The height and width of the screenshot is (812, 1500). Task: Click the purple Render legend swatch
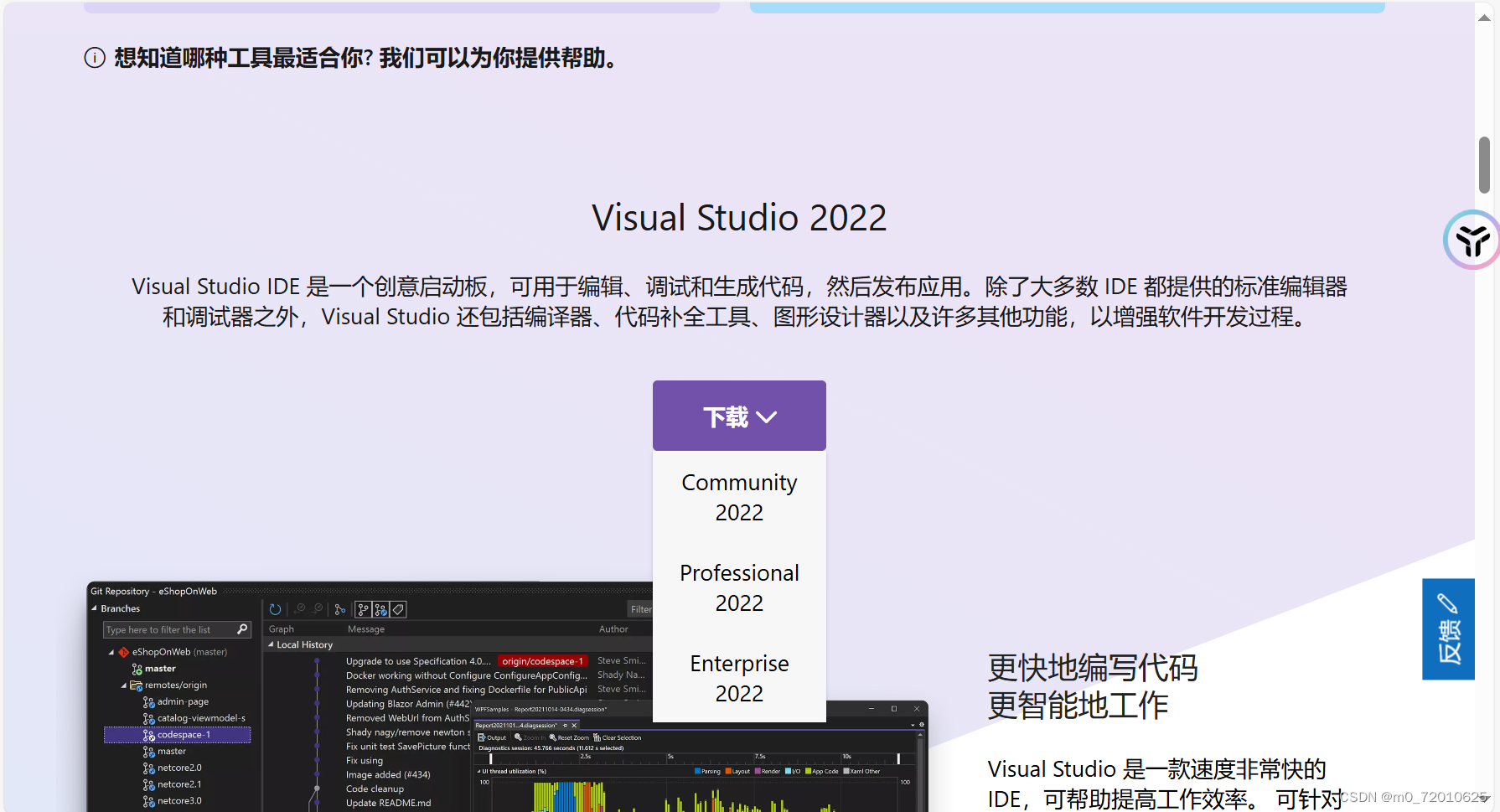pos(758,771)
